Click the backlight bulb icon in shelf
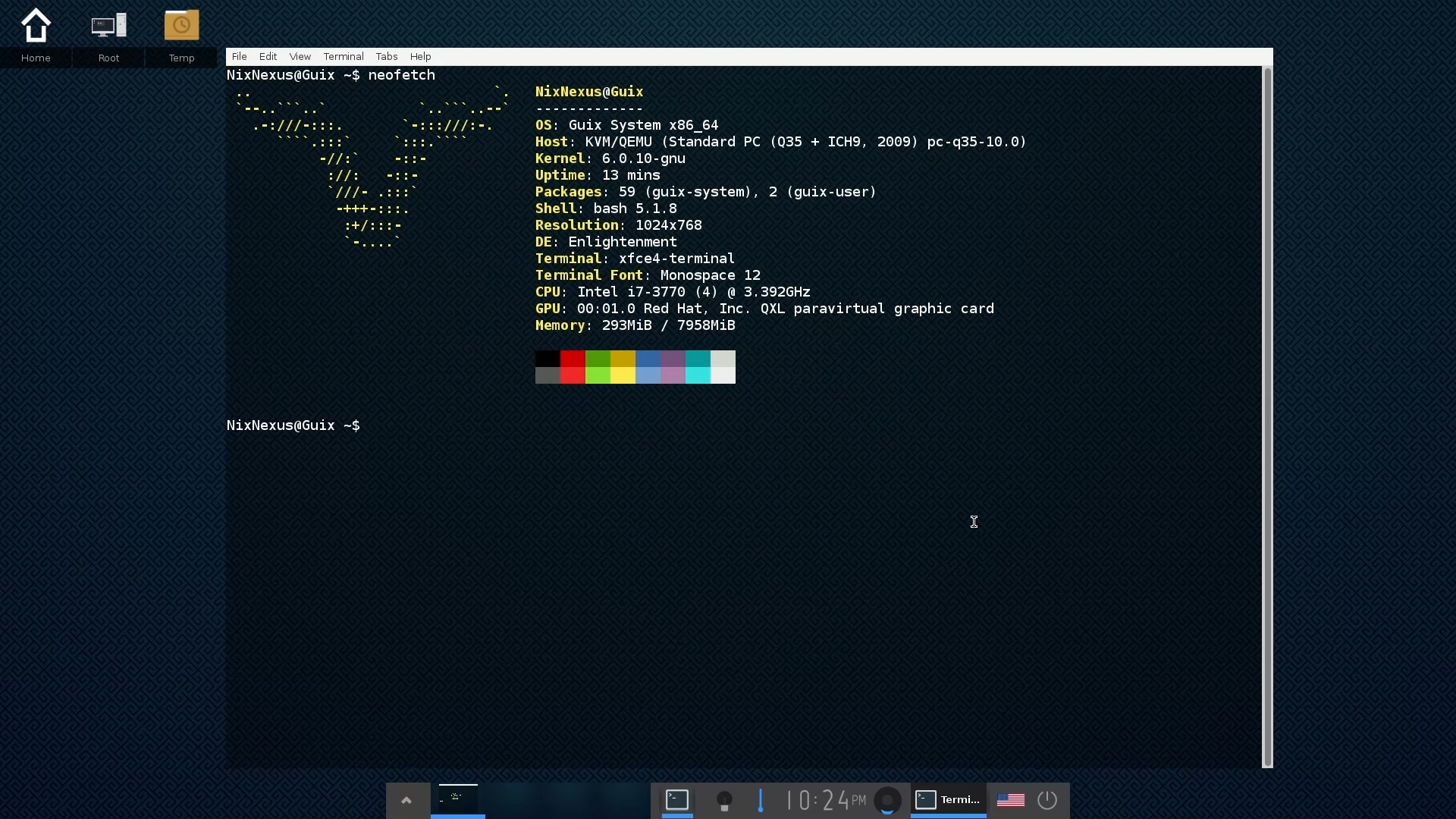1456x819 pixels. tap(724, 800)
